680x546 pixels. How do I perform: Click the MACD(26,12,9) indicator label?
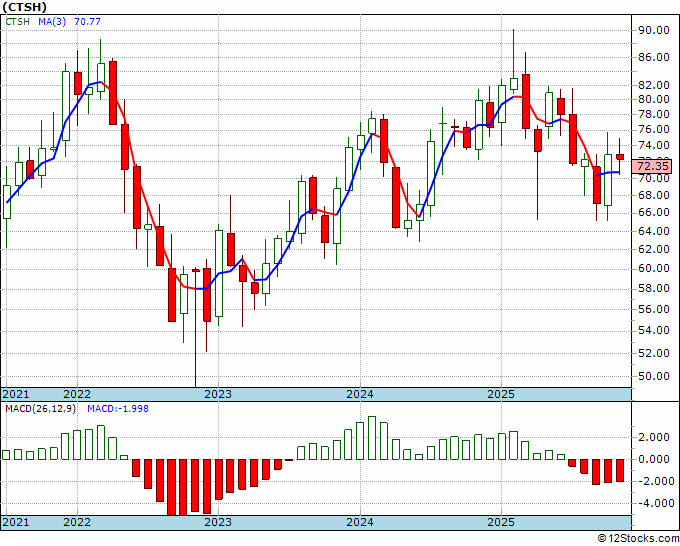point(40,409)
